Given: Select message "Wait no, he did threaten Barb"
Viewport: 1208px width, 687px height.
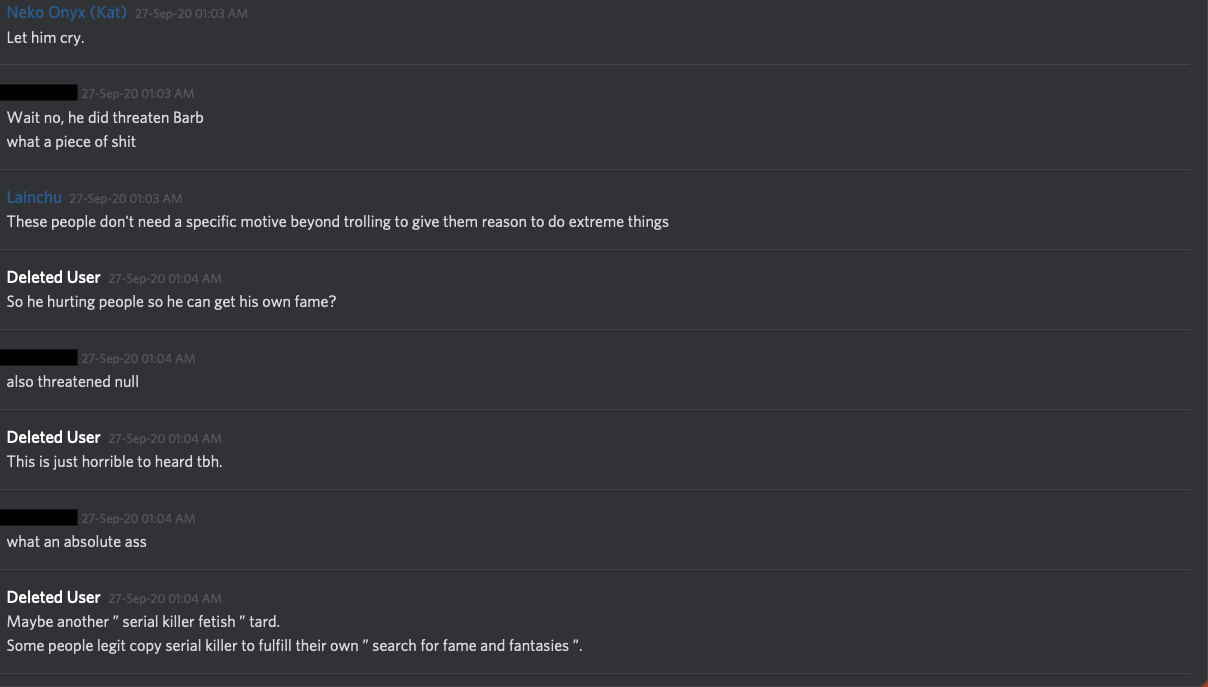Looking at the screenshot, I should pyautogui.click(x=105, y=118).
